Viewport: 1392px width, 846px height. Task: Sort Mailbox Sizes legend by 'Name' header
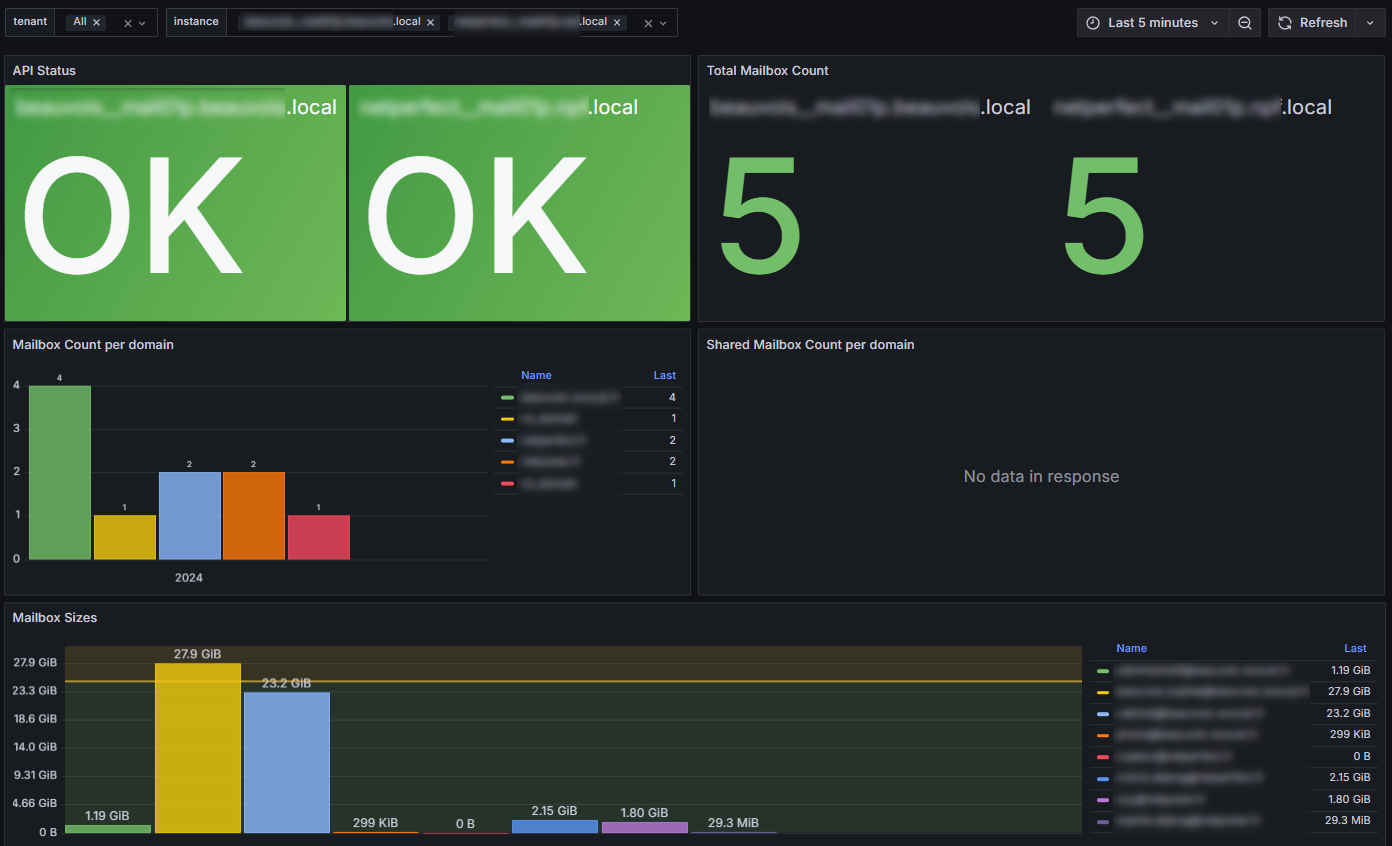point(1131,648)
